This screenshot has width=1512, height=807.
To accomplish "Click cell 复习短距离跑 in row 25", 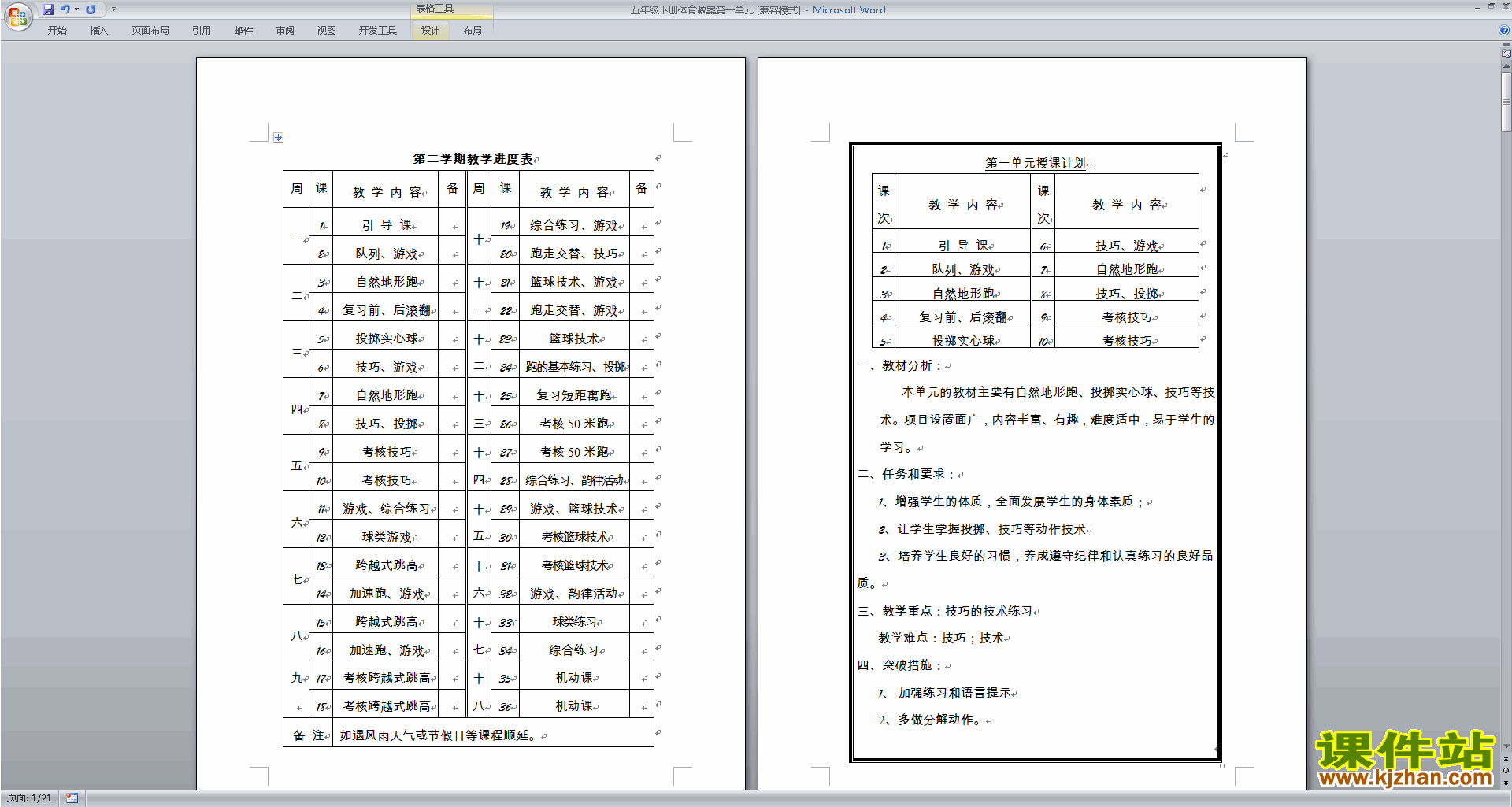I will (574, 395).
